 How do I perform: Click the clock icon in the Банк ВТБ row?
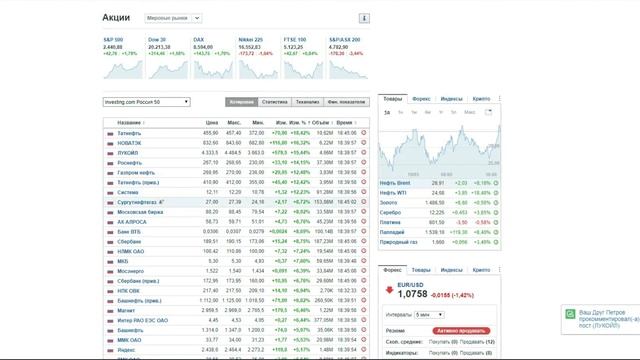364,231
